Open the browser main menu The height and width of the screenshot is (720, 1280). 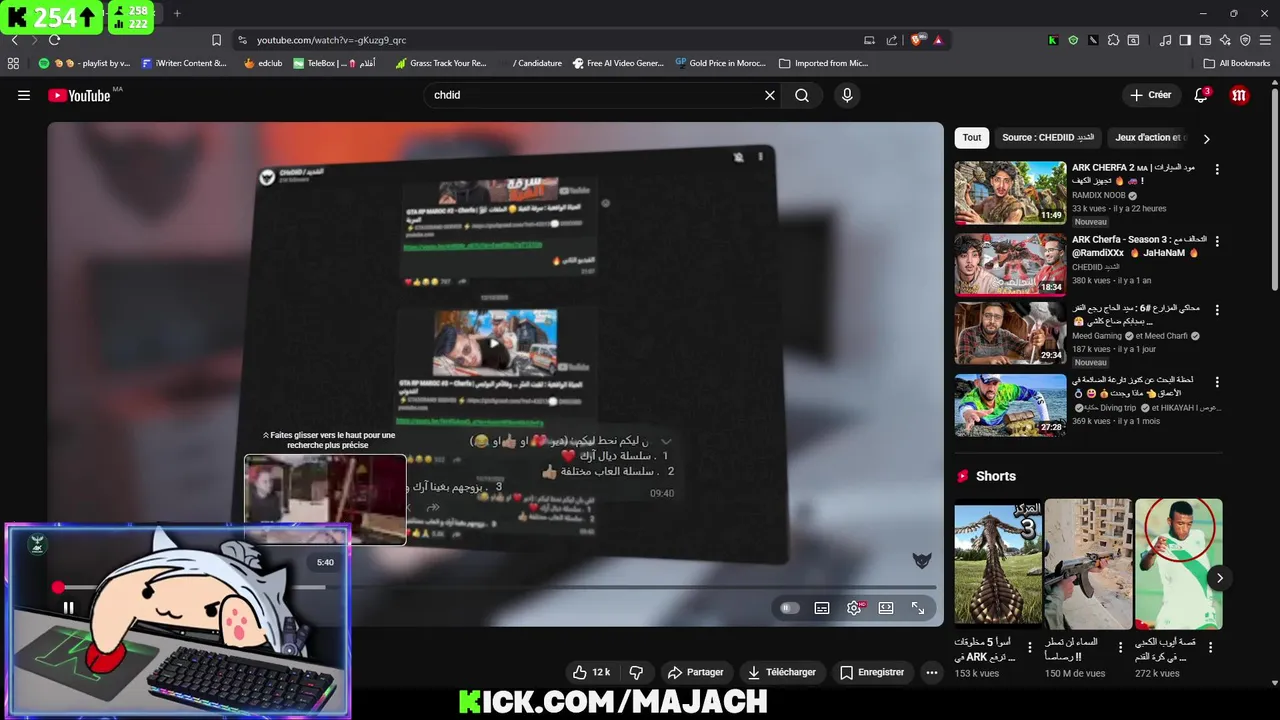tap(1265, 40)
